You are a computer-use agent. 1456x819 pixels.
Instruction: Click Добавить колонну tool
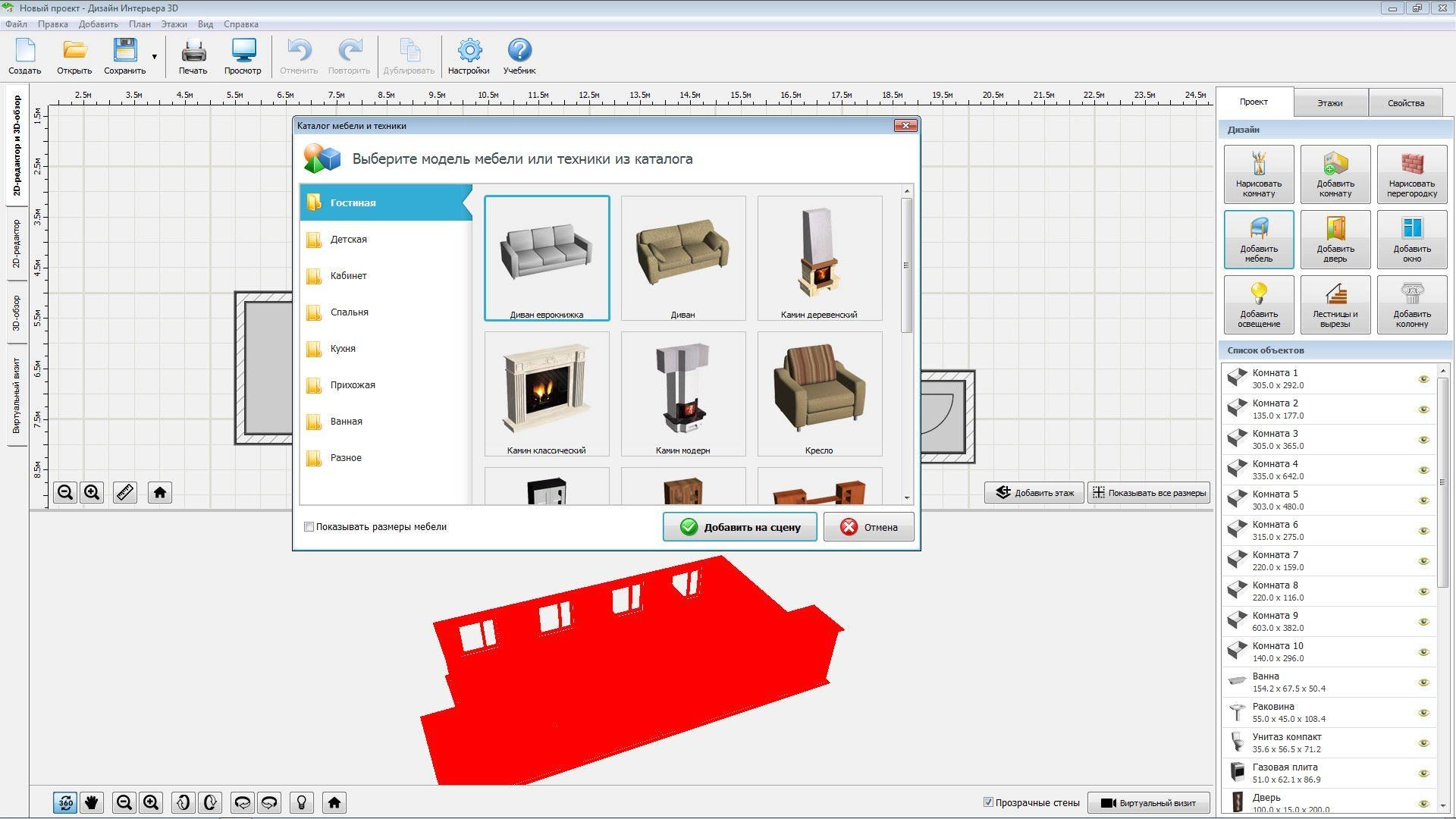(1412, 304)
